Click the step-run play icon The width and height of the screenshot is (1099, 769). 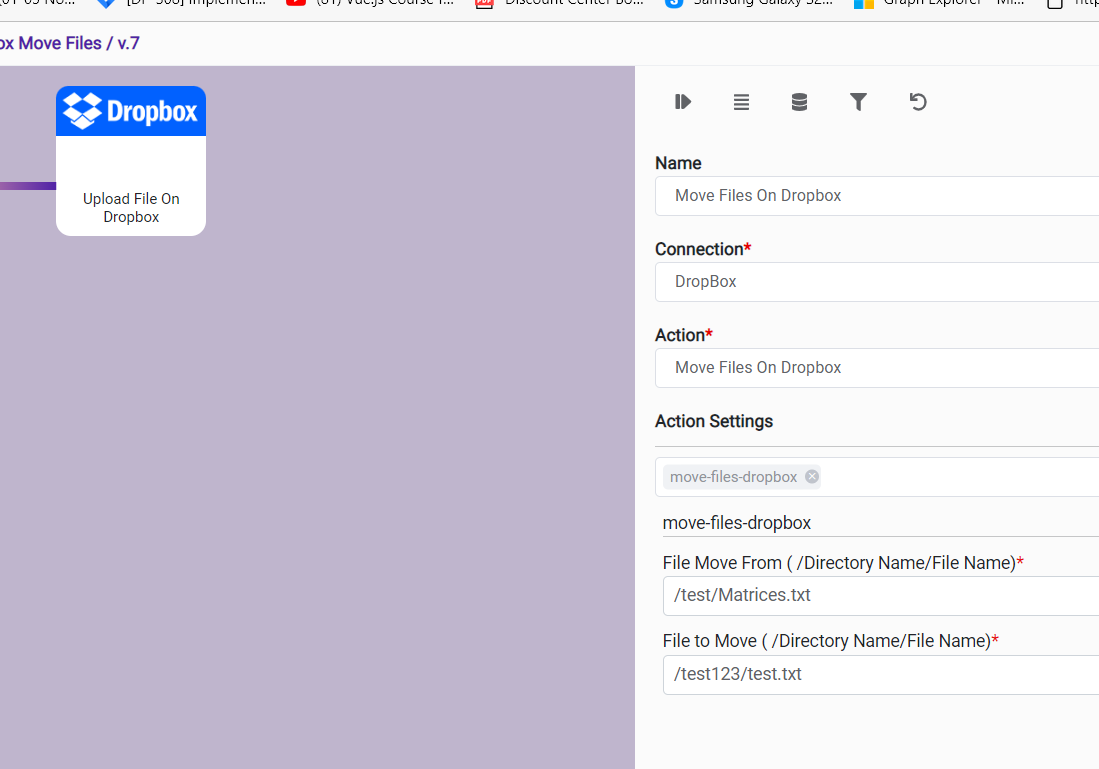683,102
